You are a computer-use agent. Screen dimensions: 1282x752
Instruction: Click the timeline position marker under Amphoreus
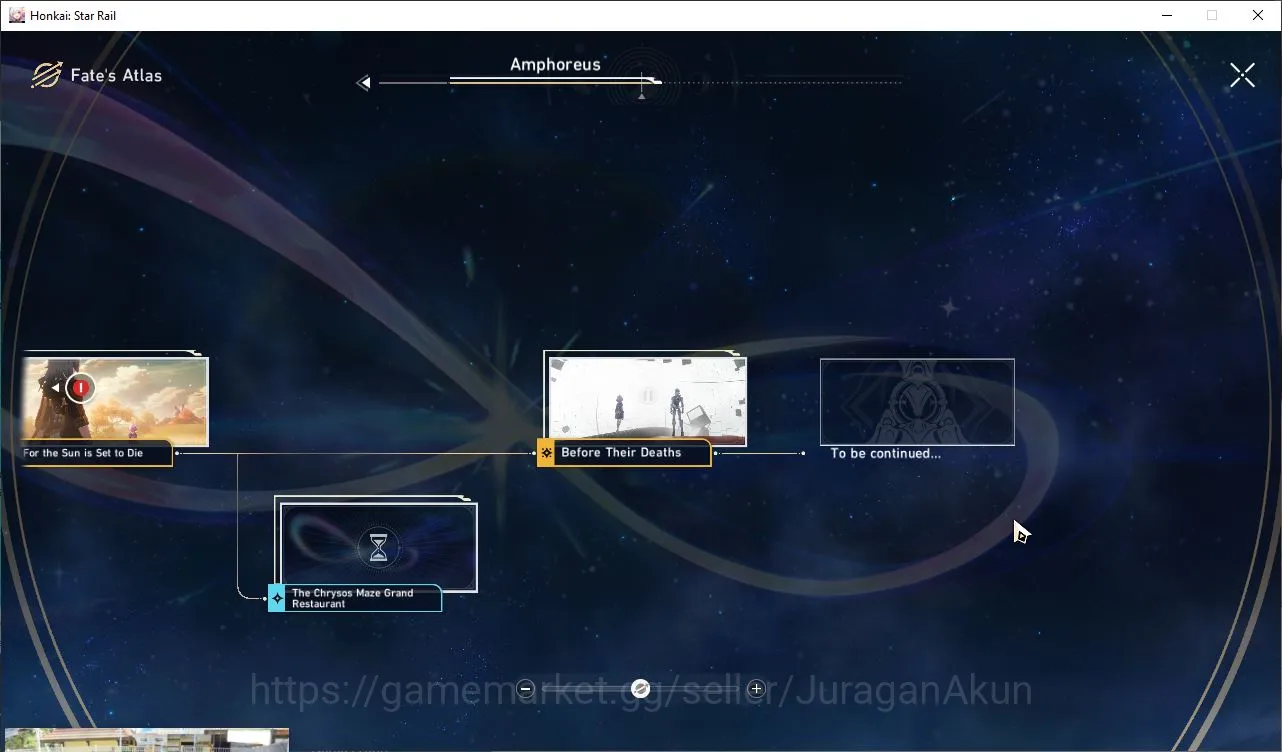point(642,96)
